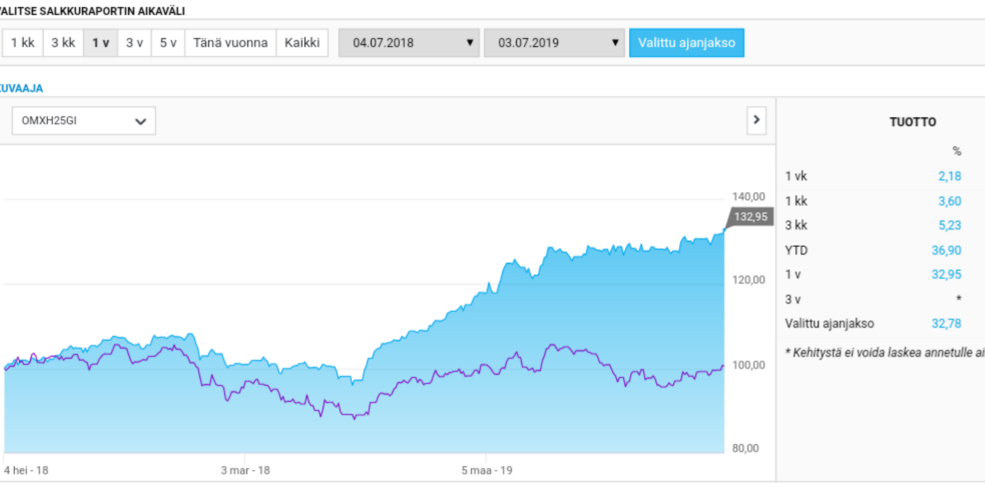This screenshot has height=490, width=985.
Task: Click the YTD return value 36,90
Action: (x=947, y=250)
